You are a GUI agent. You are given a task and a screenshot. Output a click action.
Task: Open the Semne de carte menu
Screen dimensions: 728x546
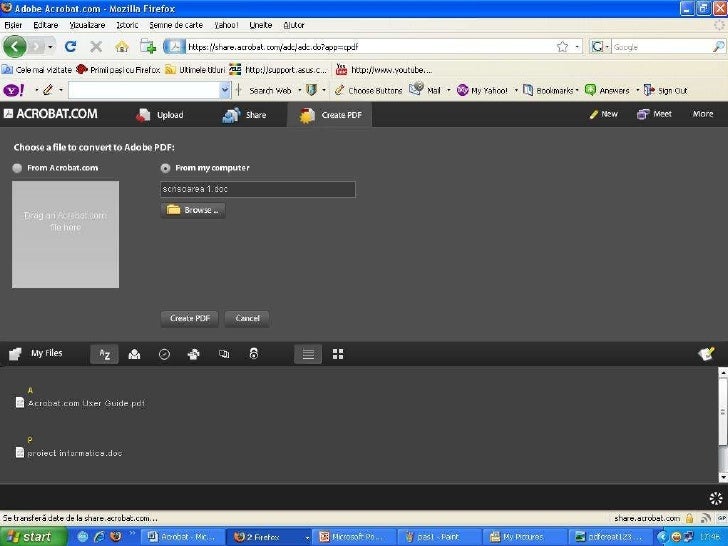[176, 25]
